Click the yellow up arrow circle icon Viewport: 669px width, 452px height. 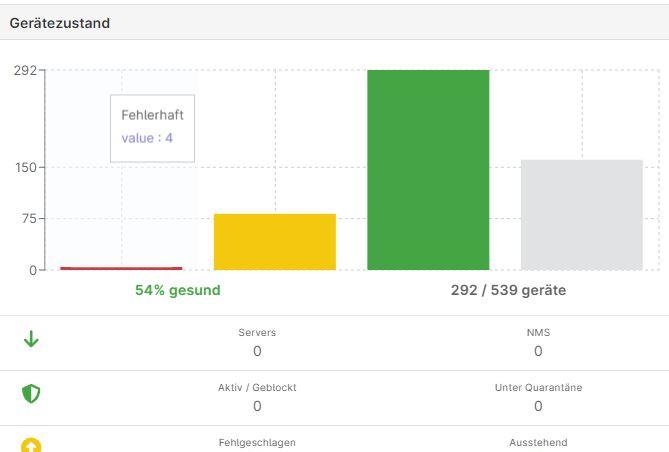(x=31, y=445)
